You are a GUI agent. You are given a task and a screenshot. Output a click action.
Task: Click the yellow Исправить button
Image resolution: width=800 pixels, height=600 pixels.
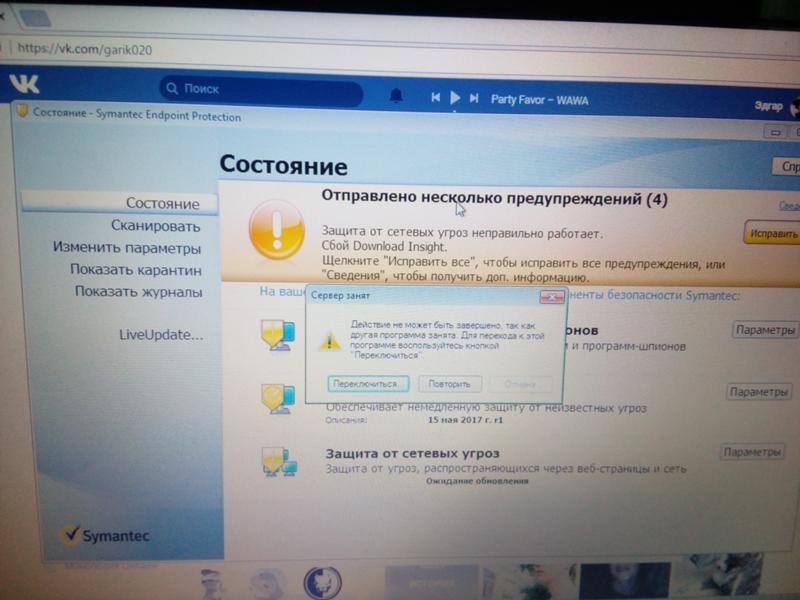pyautogui.click(x=772, y=234)
